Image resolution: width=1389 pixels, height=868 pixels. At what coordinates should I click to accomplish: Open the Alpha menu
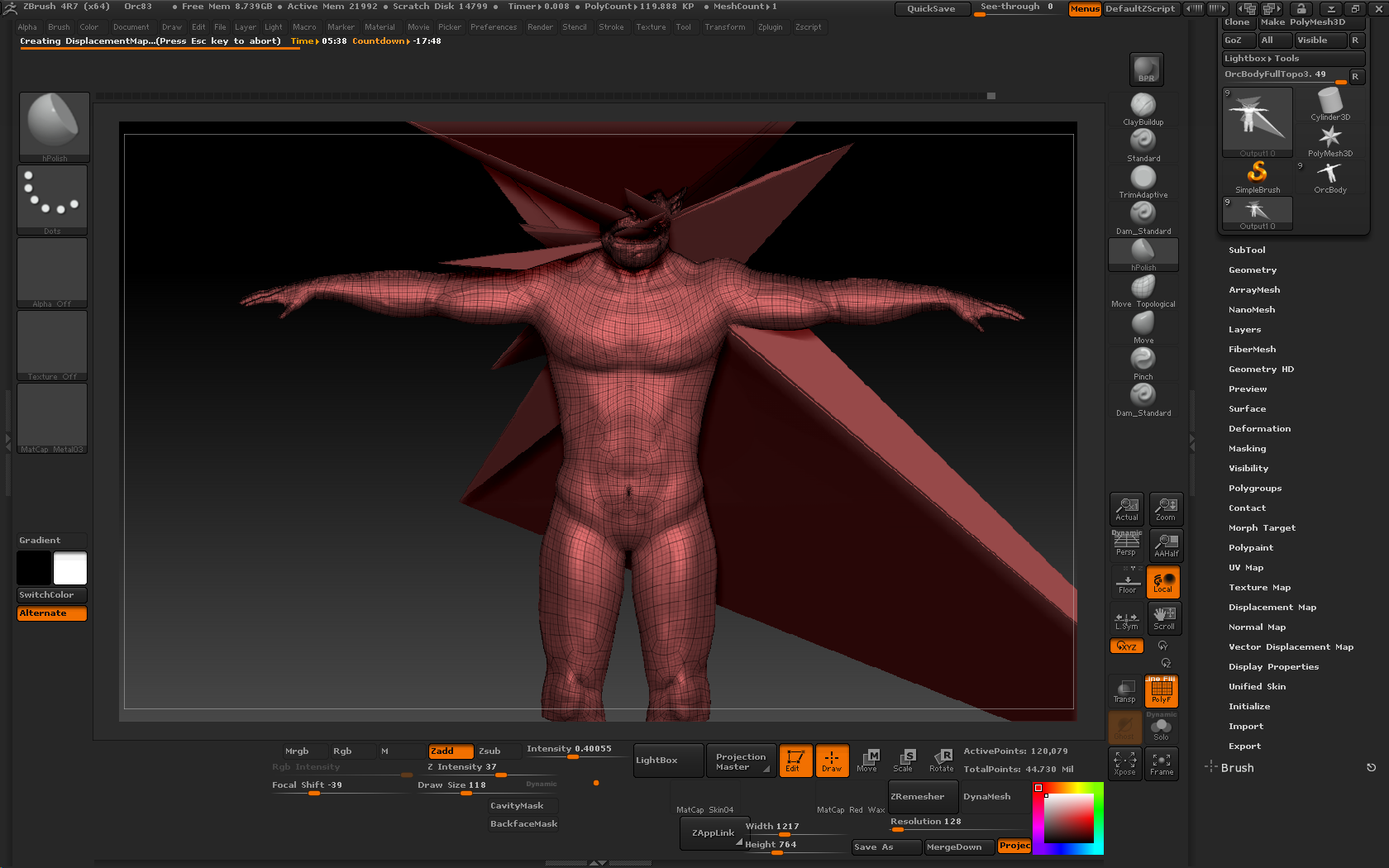tap(27, 27)
